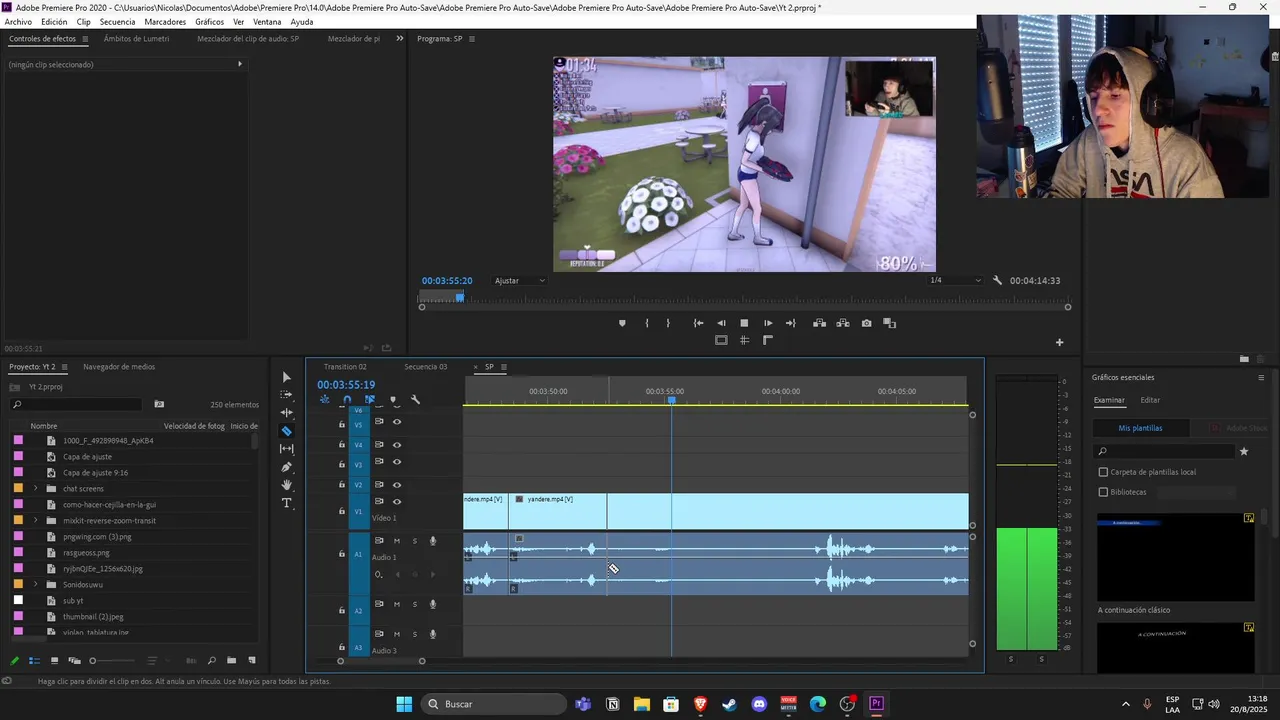
Task: Expand the Sonidosuwu bin
Action: pos(36,585)
